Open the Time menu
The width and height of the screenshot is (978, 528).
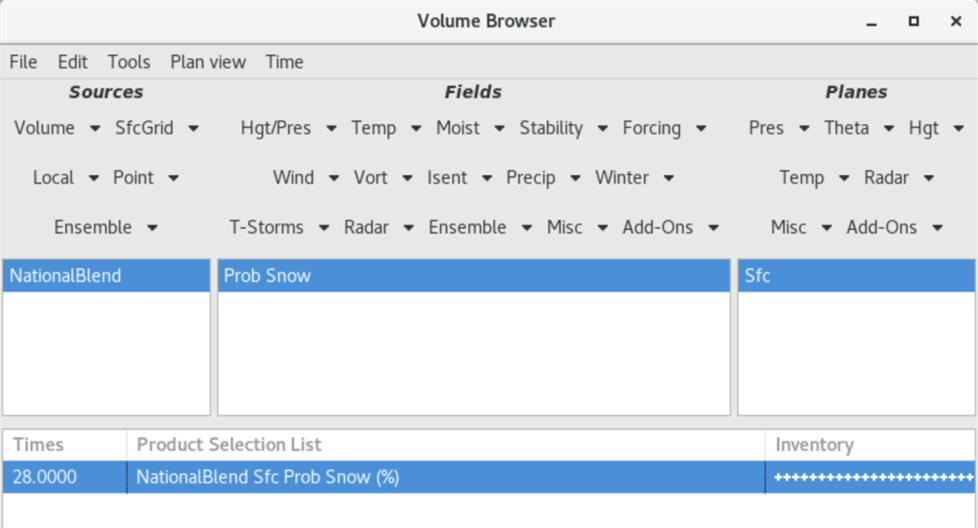point(284,62)
